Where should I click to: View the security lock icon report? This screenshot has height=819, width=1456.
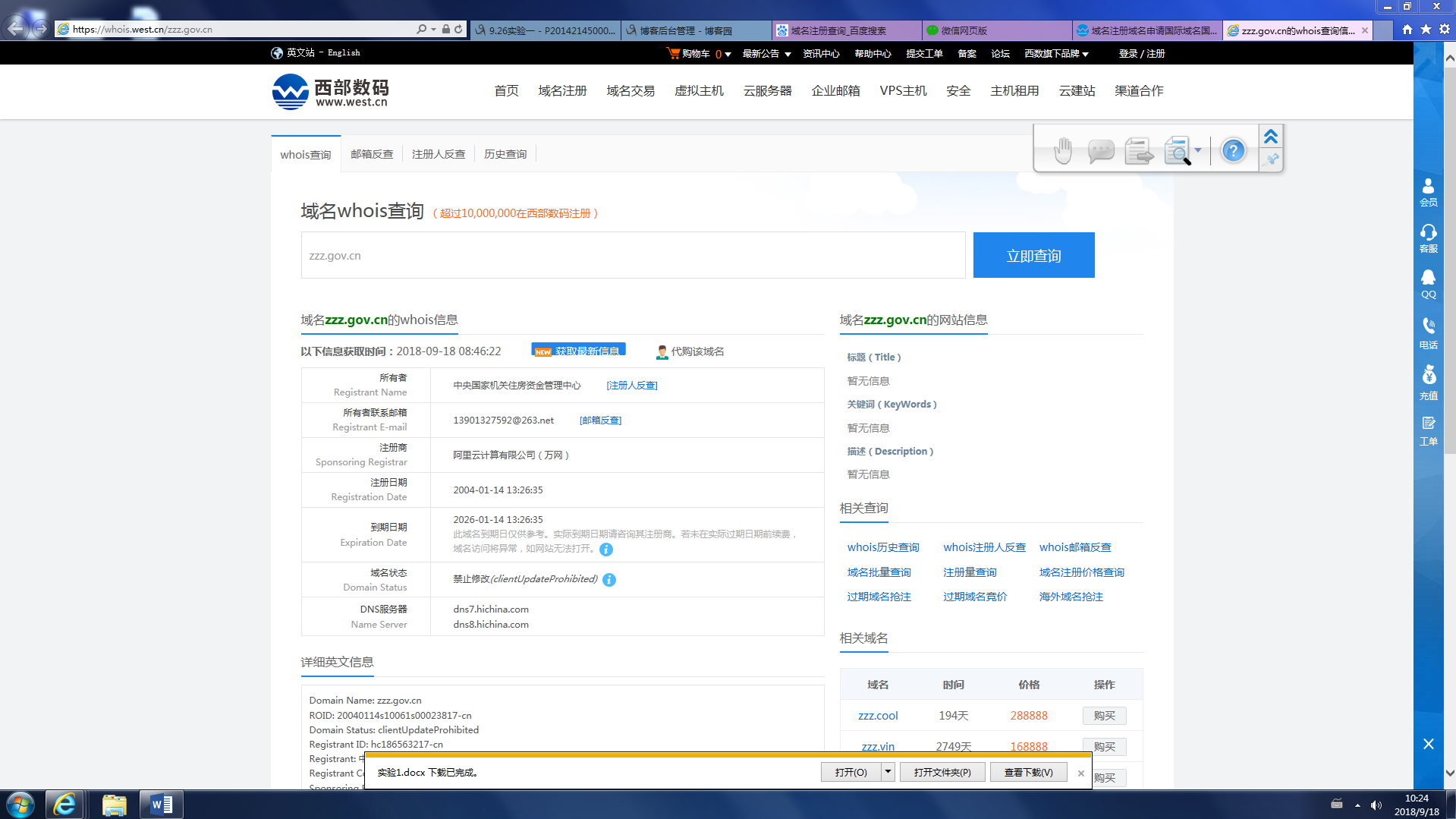click(446, 29)
